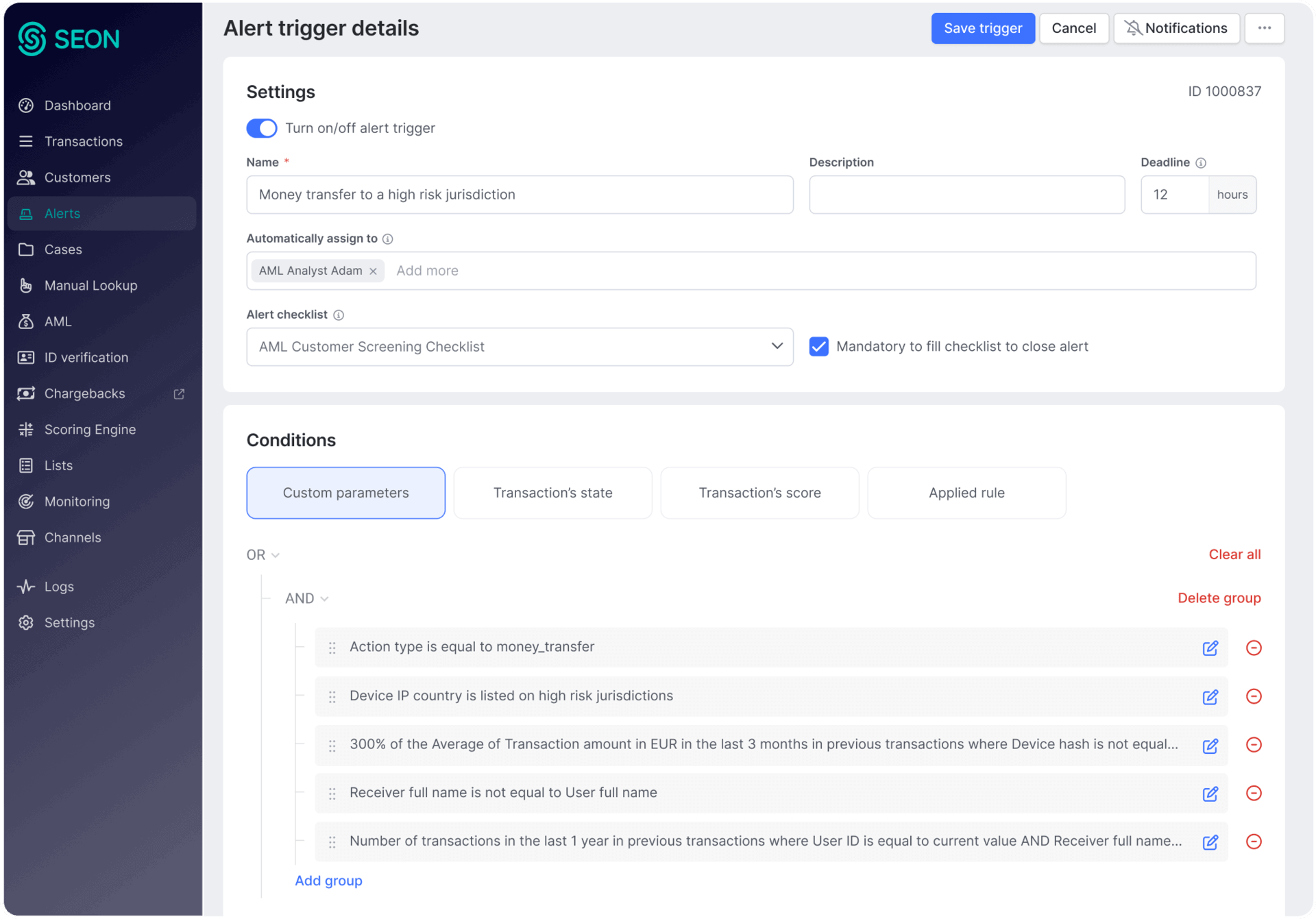
Task: Click the AML sidebar icon
Action: (26, 321)
